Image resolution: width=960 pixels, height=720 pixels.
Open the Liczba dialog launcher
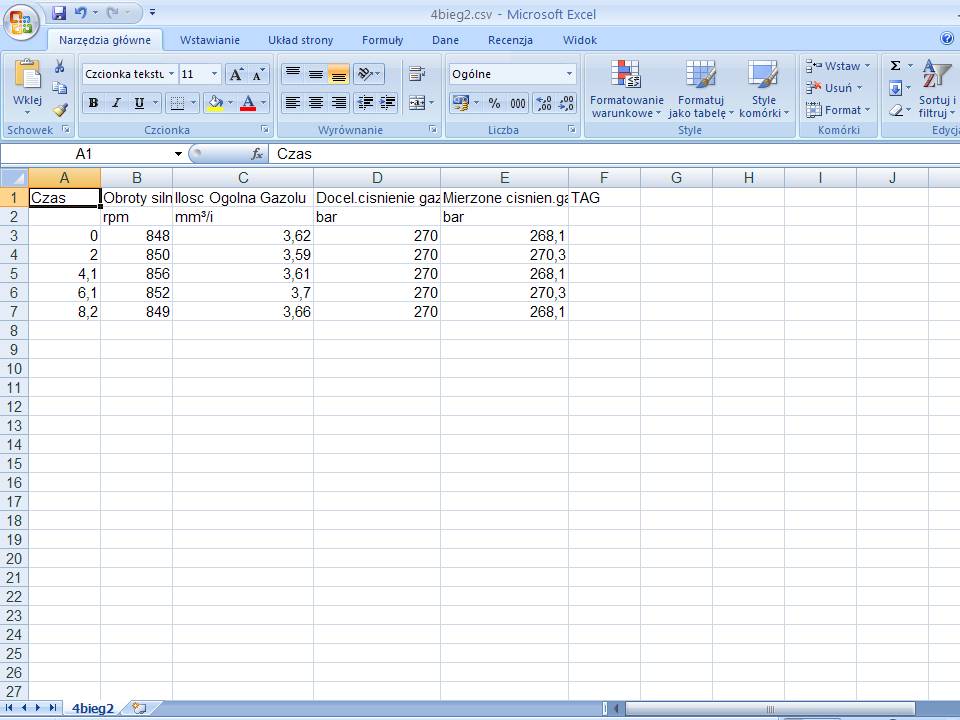[x=571, y=129]
